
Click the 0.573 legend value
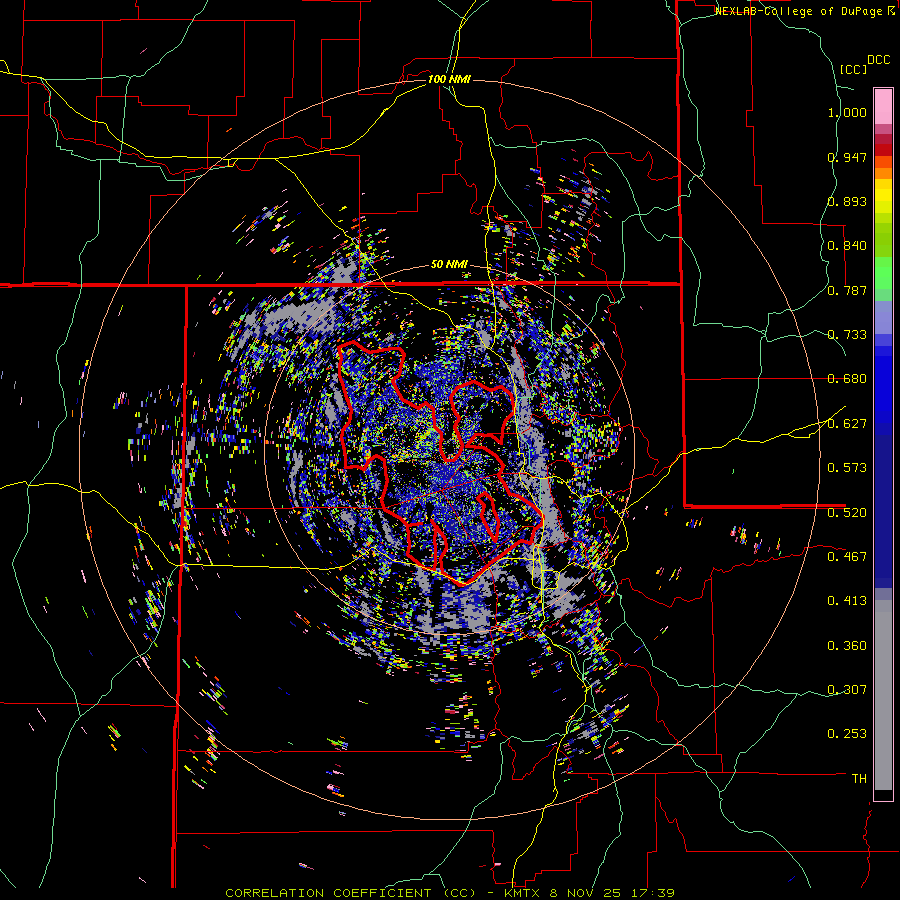tap(847, 468)
